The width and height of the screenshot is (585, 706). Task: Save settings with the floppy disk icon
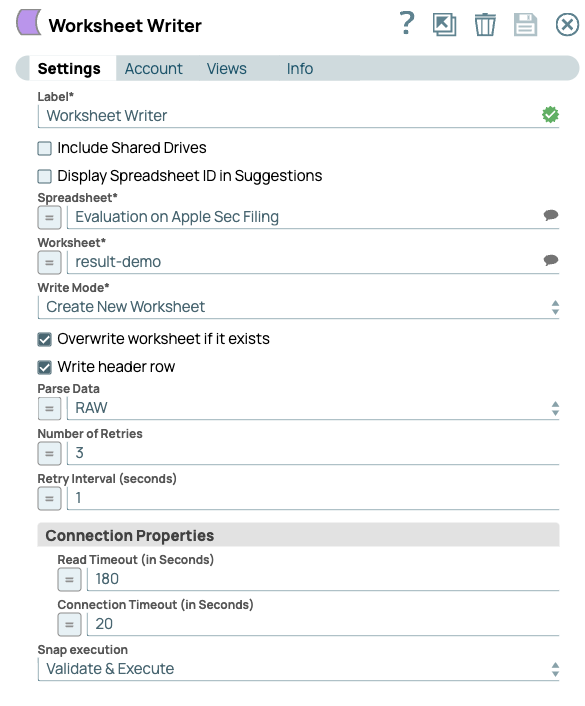(x=526, y=24)
